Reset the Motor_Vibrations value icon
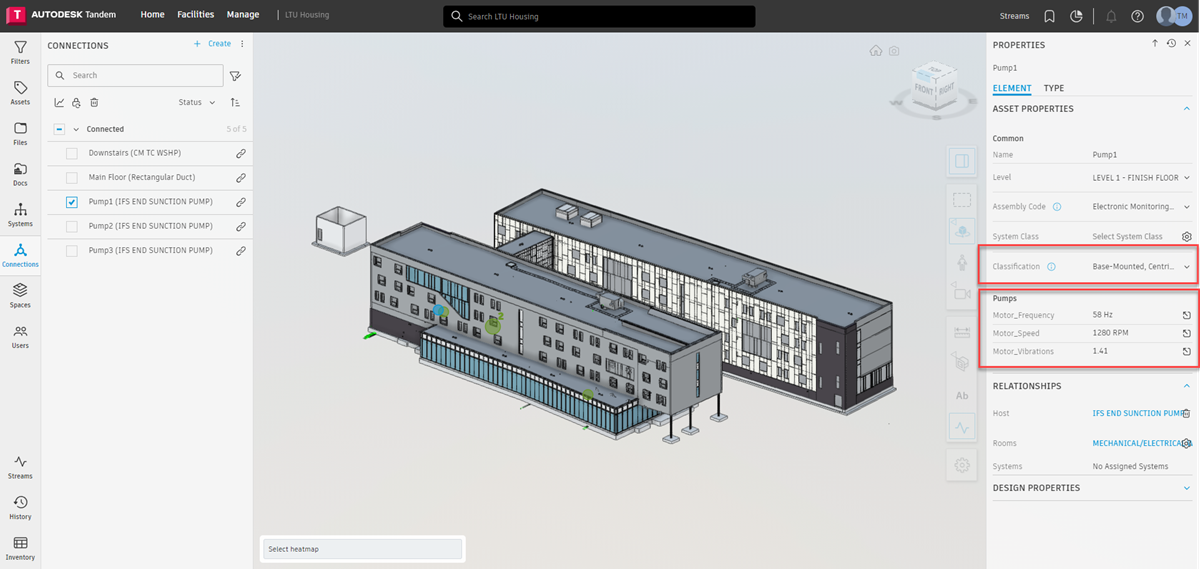The image size is (1200, 569). point(1186,351)
